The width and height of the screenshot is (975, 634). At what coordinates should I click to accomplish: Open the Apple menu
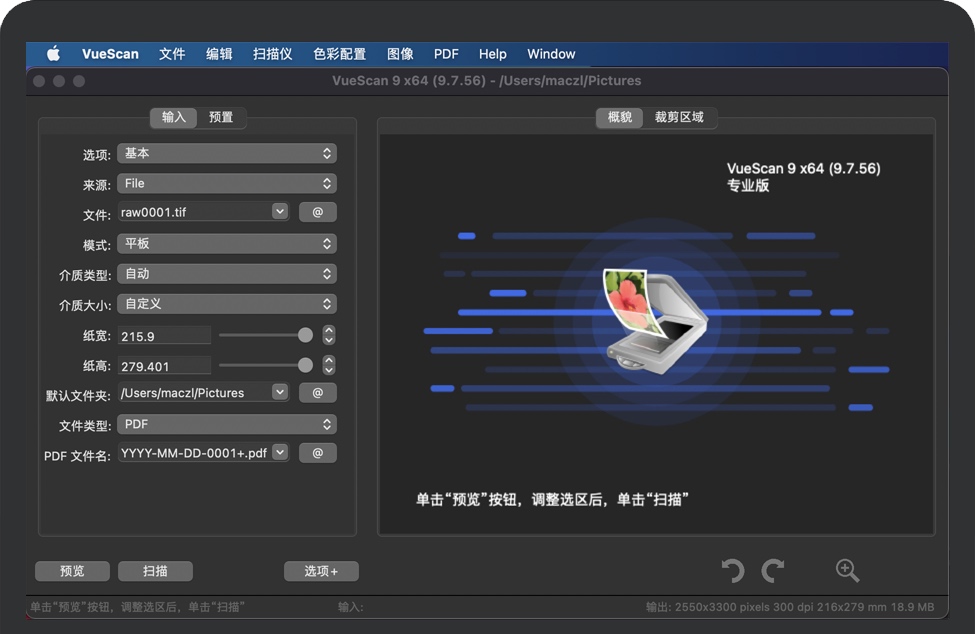coord(53,54)
